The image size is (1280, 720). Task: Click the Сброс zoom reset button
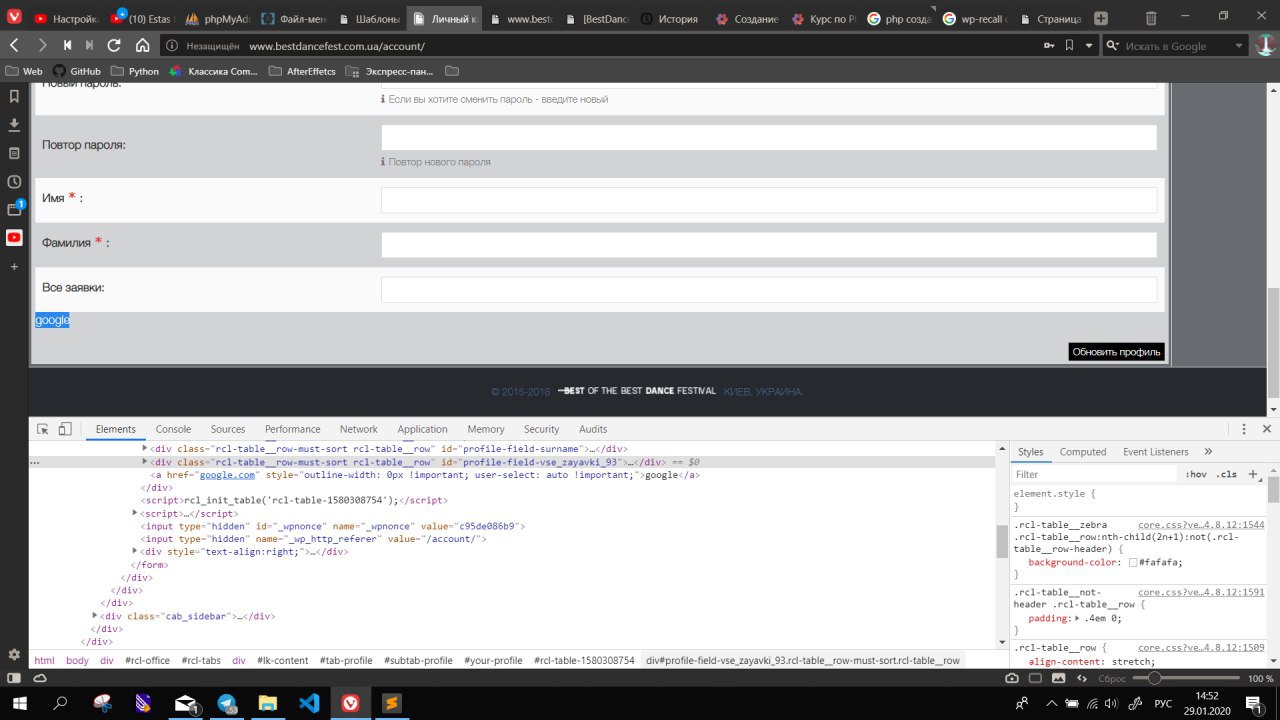coord(1112,678)
